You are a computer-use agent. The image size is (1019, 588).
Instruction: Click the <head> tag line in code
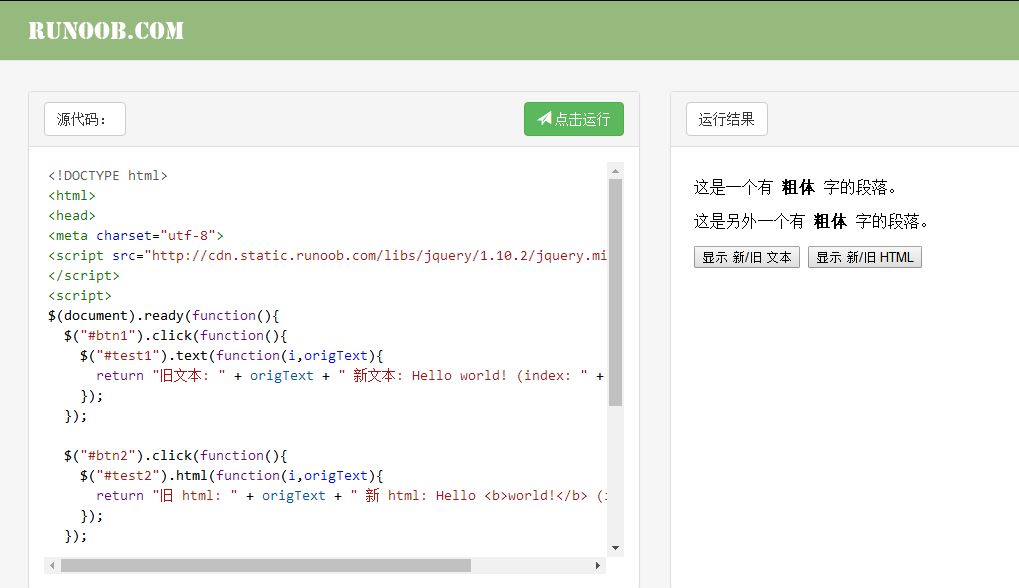(71, 215)
